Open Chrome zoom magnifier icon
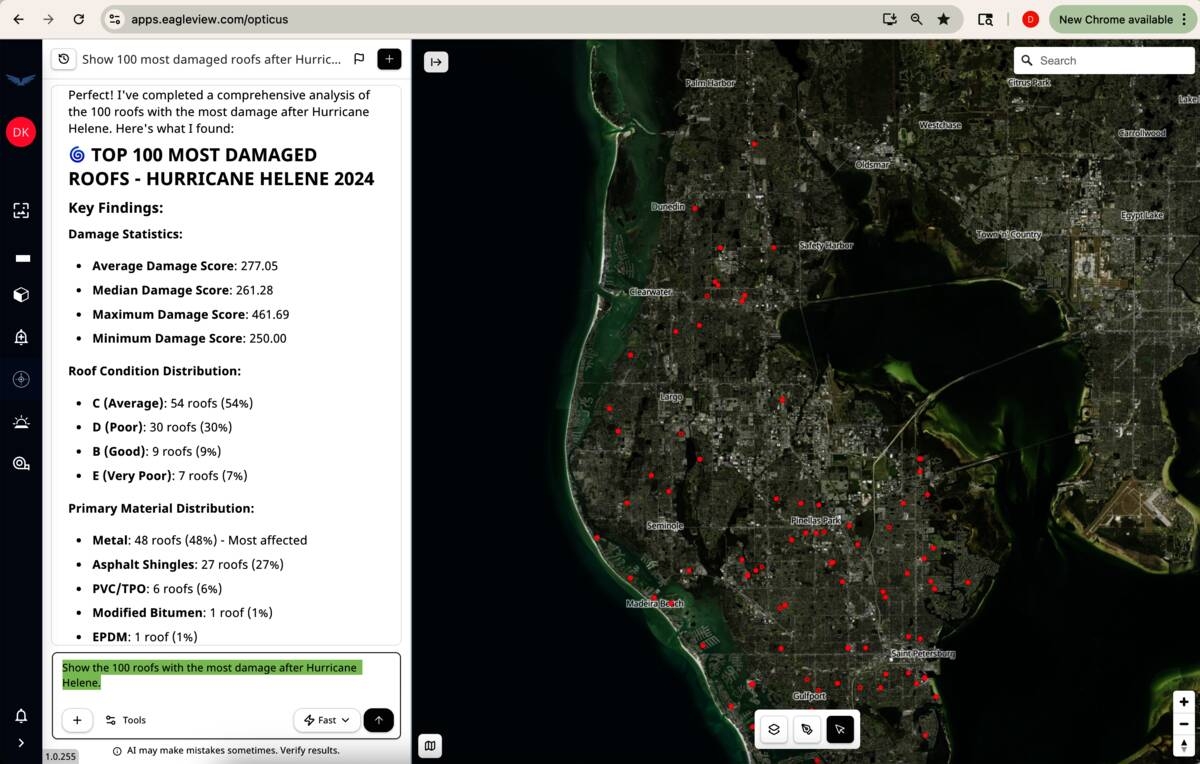The image size is (1200, 764). click(x=916, y=19)
